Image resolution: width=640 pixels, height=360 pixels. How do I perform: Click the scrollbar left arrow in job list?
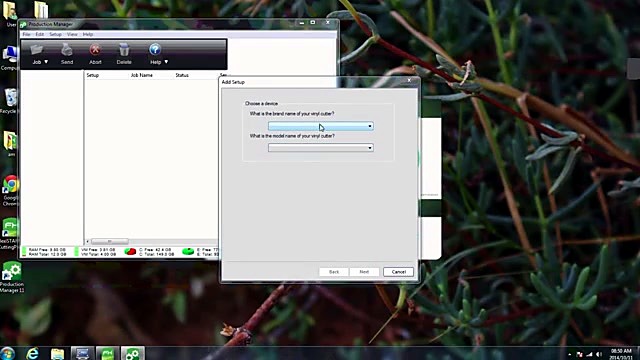[87, 242]
